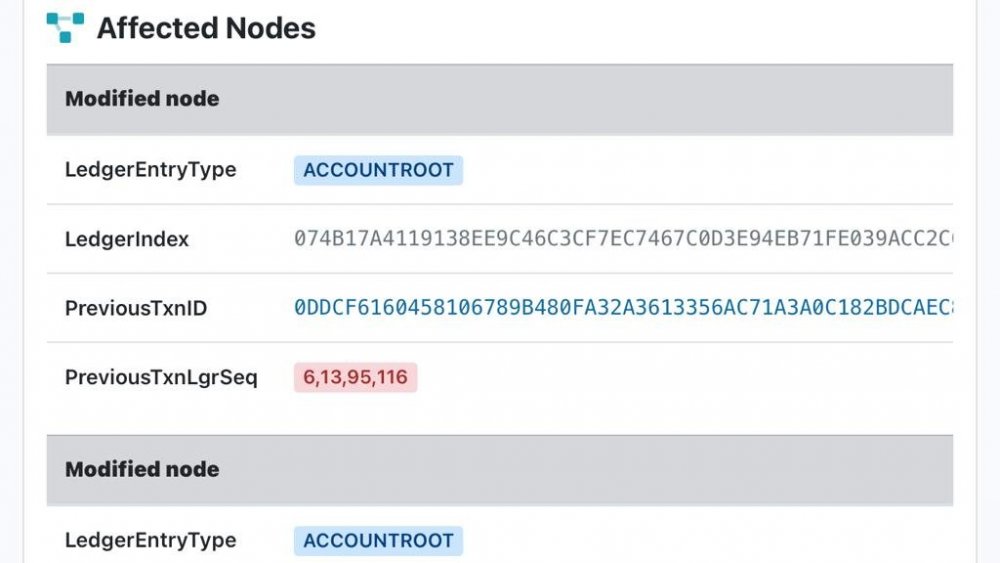This screenshot has width=1000, height=563.
Task: Click the second ACCOUNTROOT badge
Action: coord(378,540)
